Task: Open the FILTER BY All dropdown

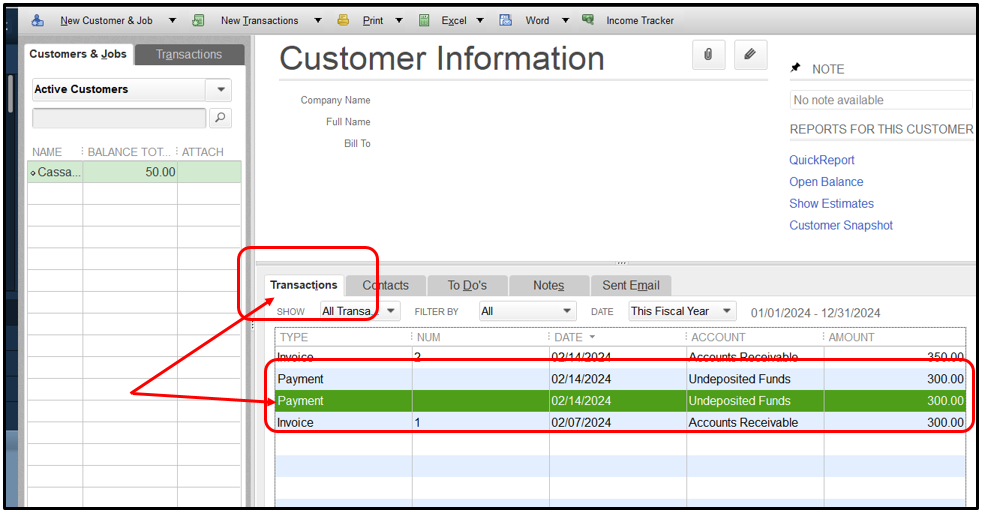Action: click(x=528, y=311)
